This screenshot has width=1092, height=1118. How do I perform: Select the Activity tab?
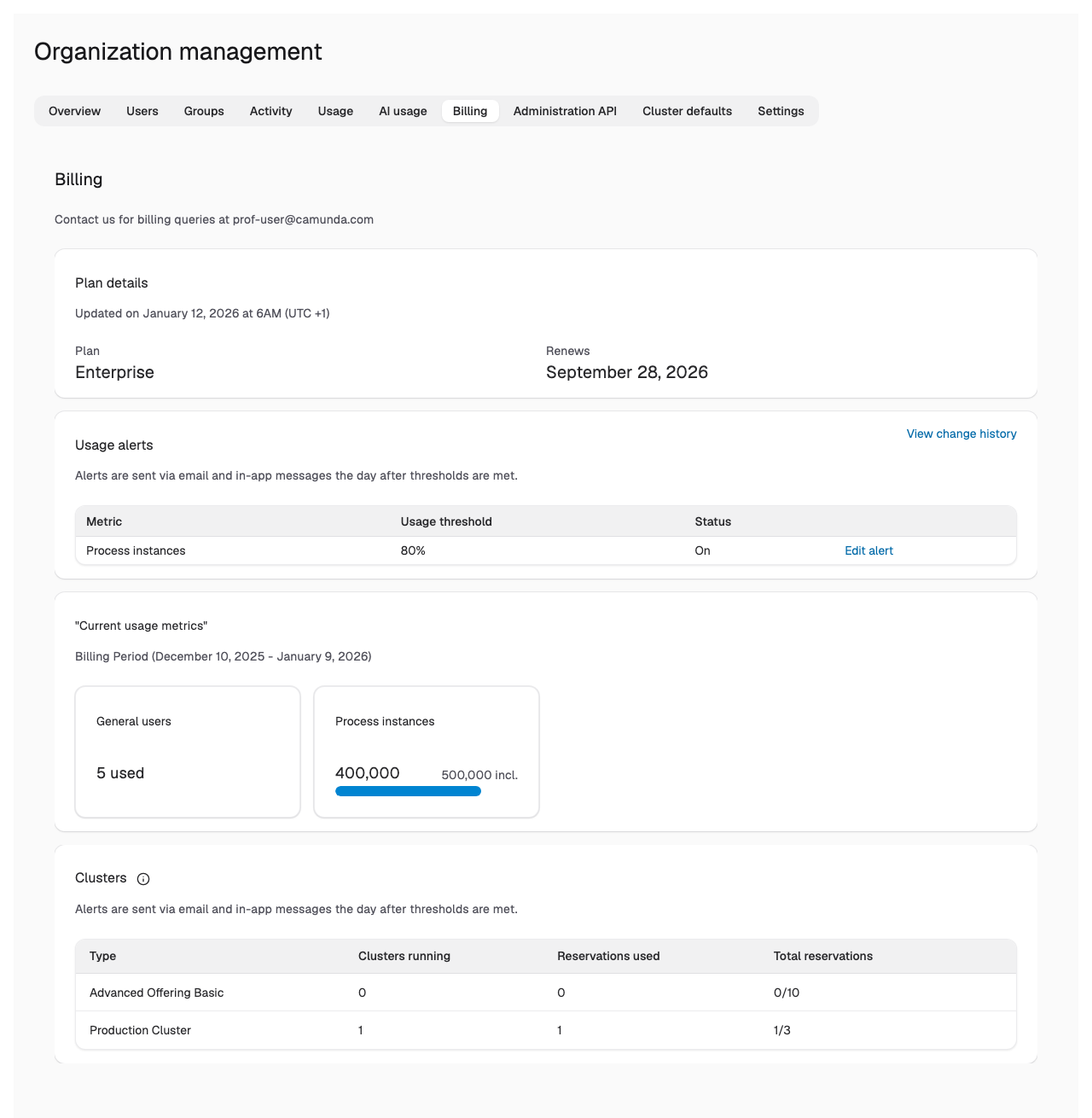click(x=271, y=111)
